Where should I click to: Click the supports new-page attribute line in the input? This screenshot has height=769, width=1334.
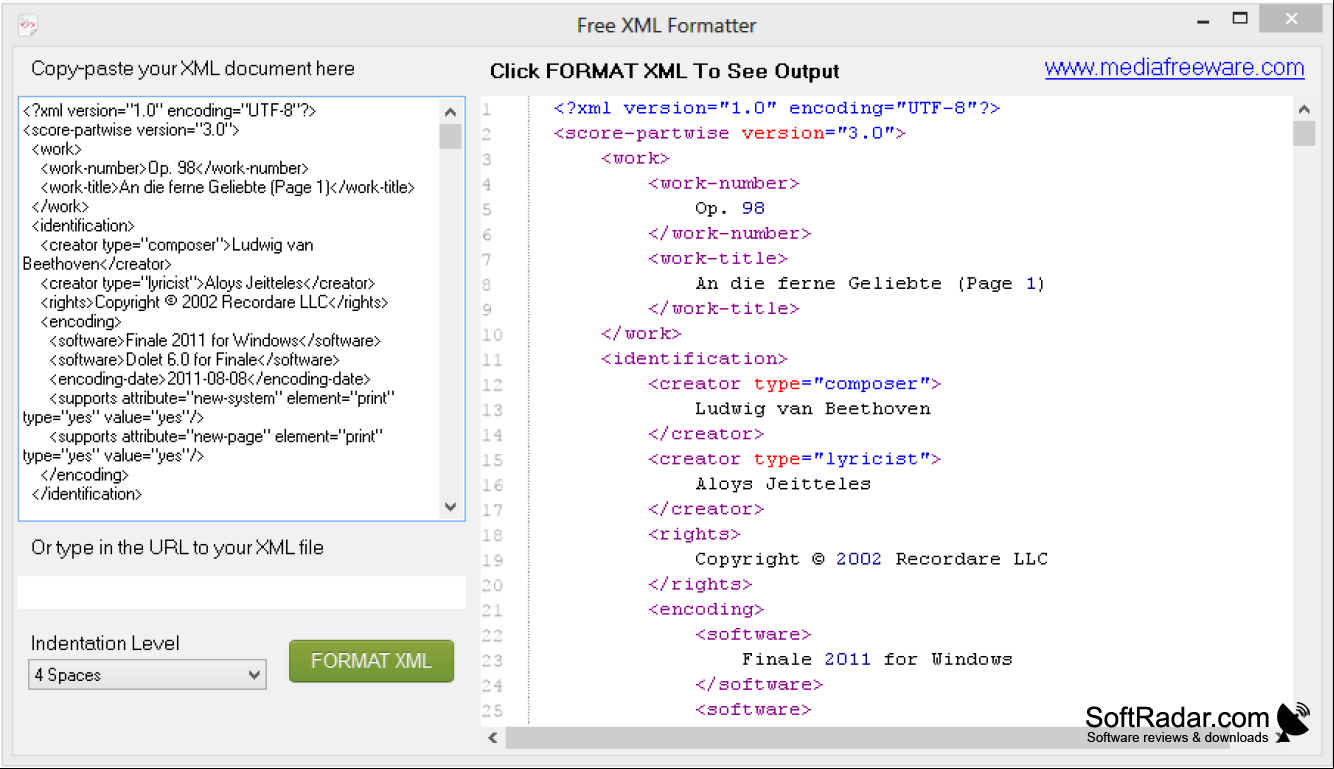point(204,446)
